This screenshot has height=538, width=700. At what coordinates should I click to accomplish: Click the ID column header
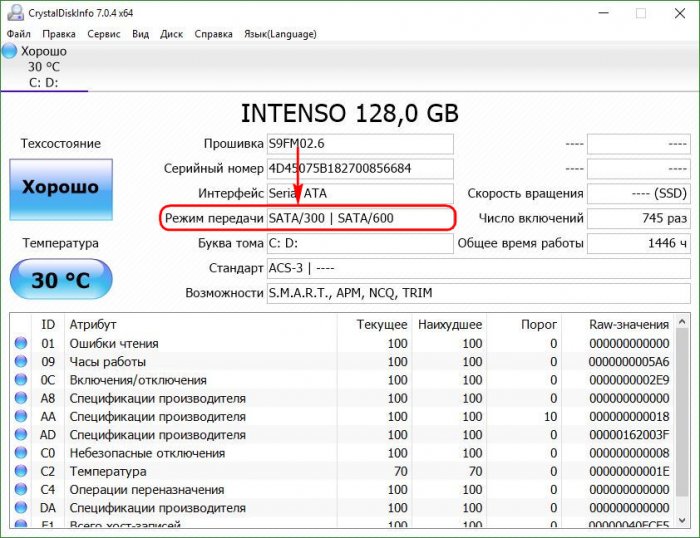(x=48, y=325)
